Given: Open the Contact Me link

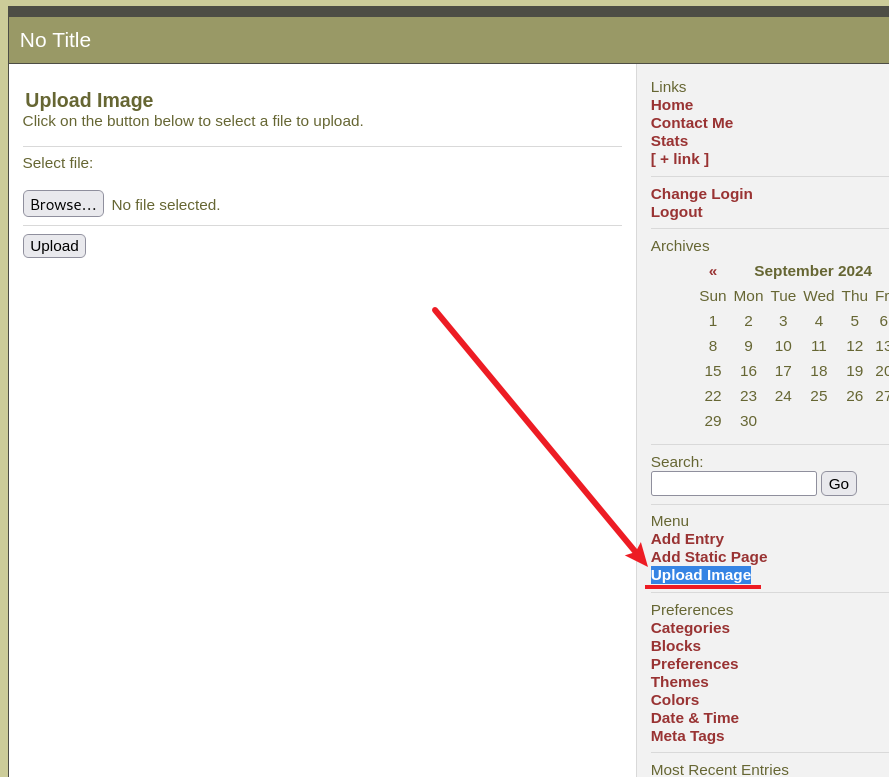Looking at the screenshot, I should click(691, 123).
